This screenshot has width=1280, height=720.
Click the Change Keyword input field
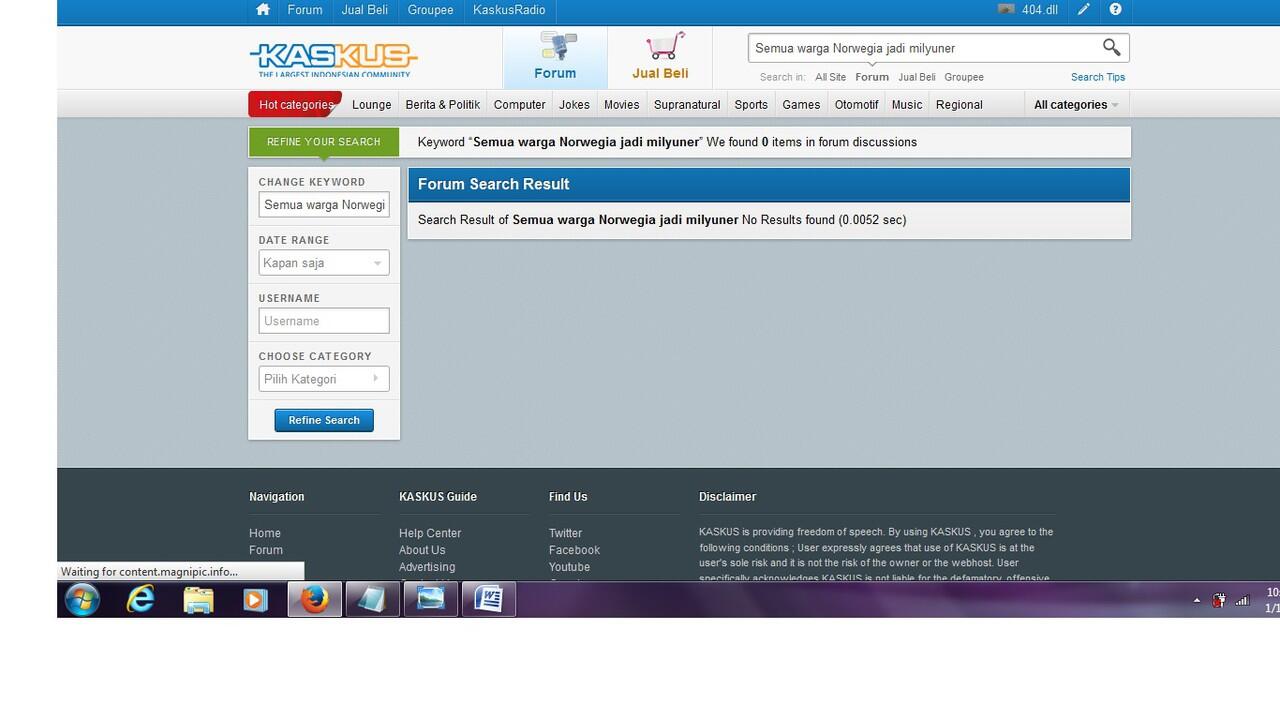pyautogui.click(x=324, y=205)
